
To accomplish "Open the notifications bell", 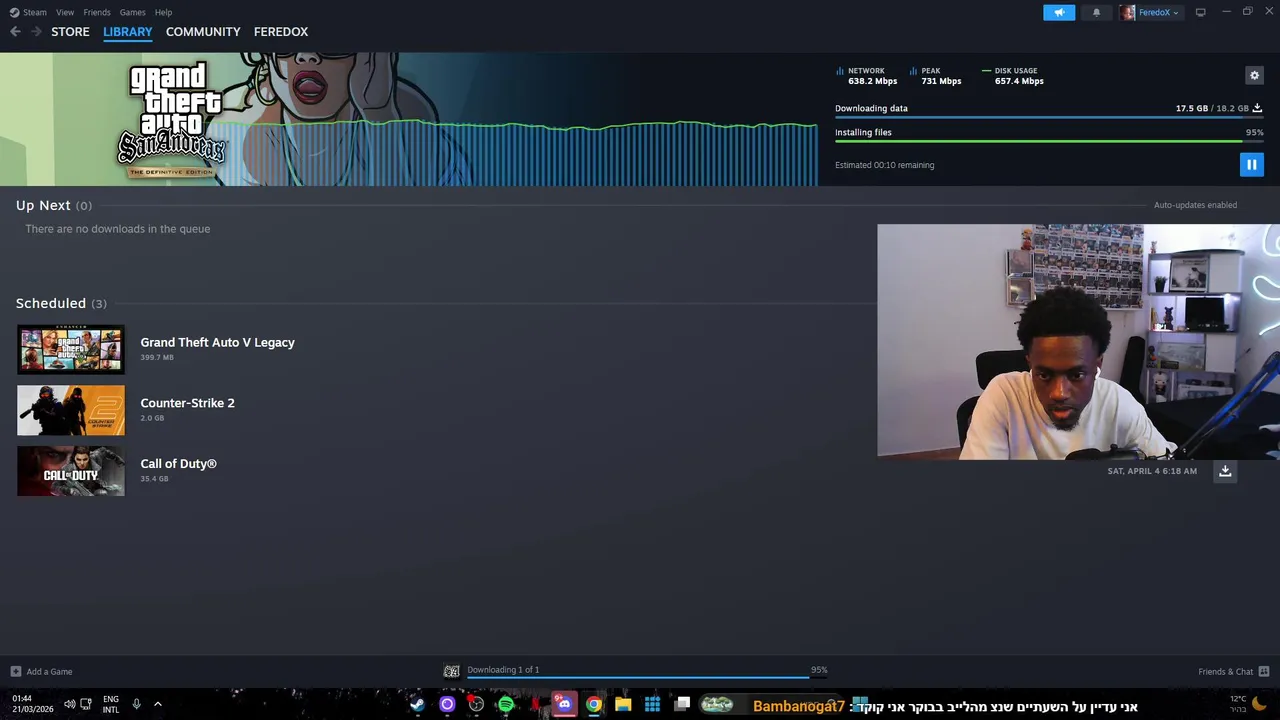I will [x=1096, y=12].
